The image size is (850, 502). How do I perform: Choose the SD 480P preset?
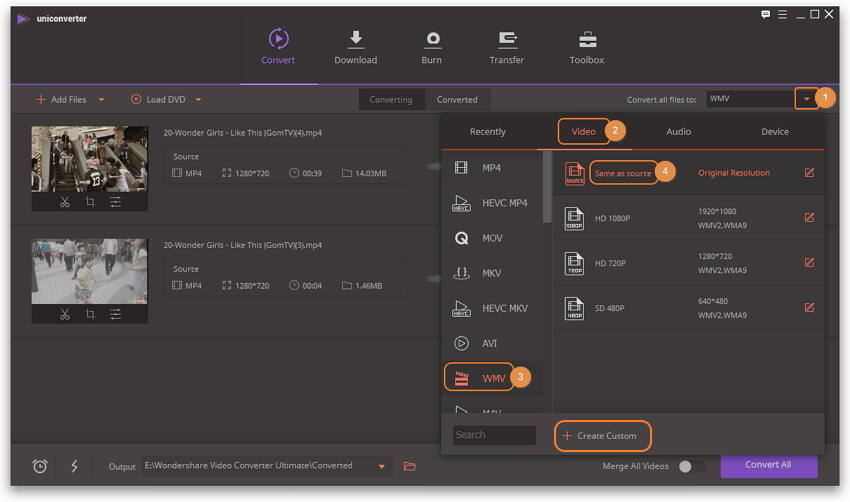(x=688, y=308)
